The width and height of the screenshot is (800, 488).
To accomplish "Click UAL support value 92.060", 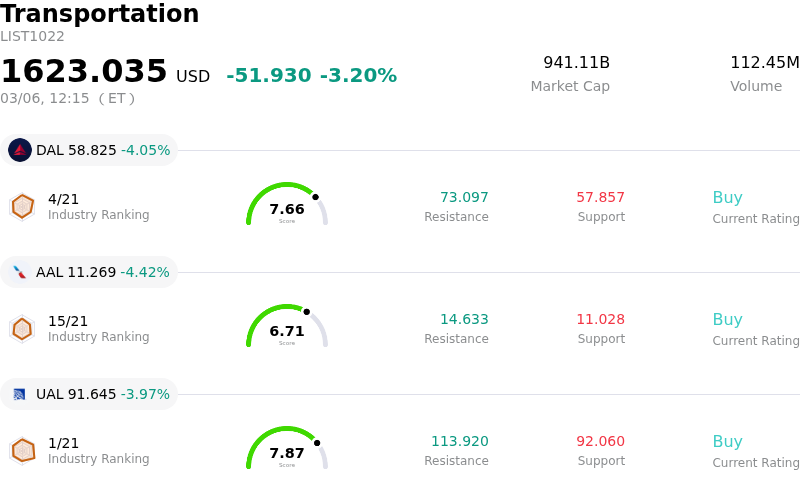I will point(600,442).
